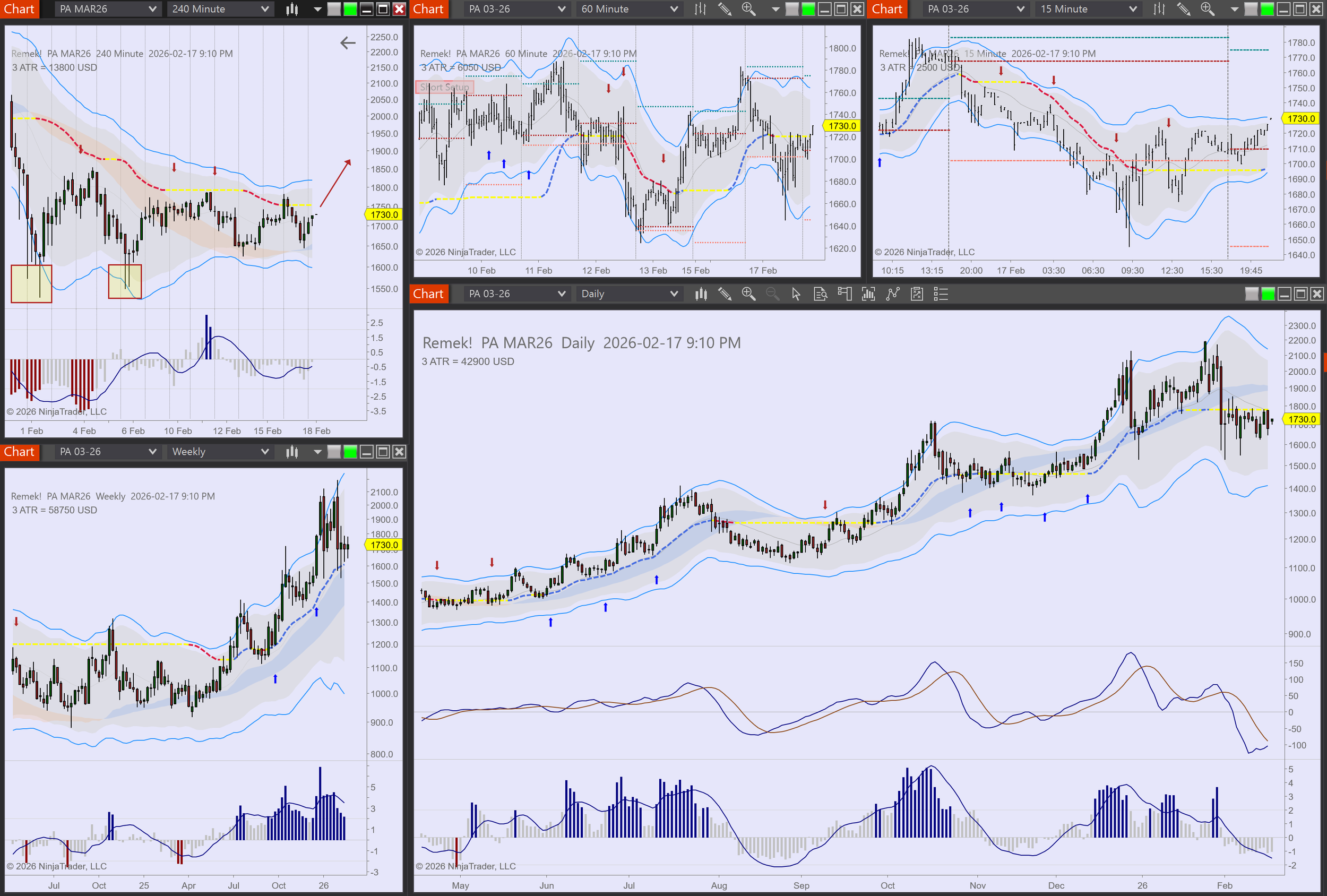Open Chart Trader icon in Daily chart toolbar

tap(845, 294)
